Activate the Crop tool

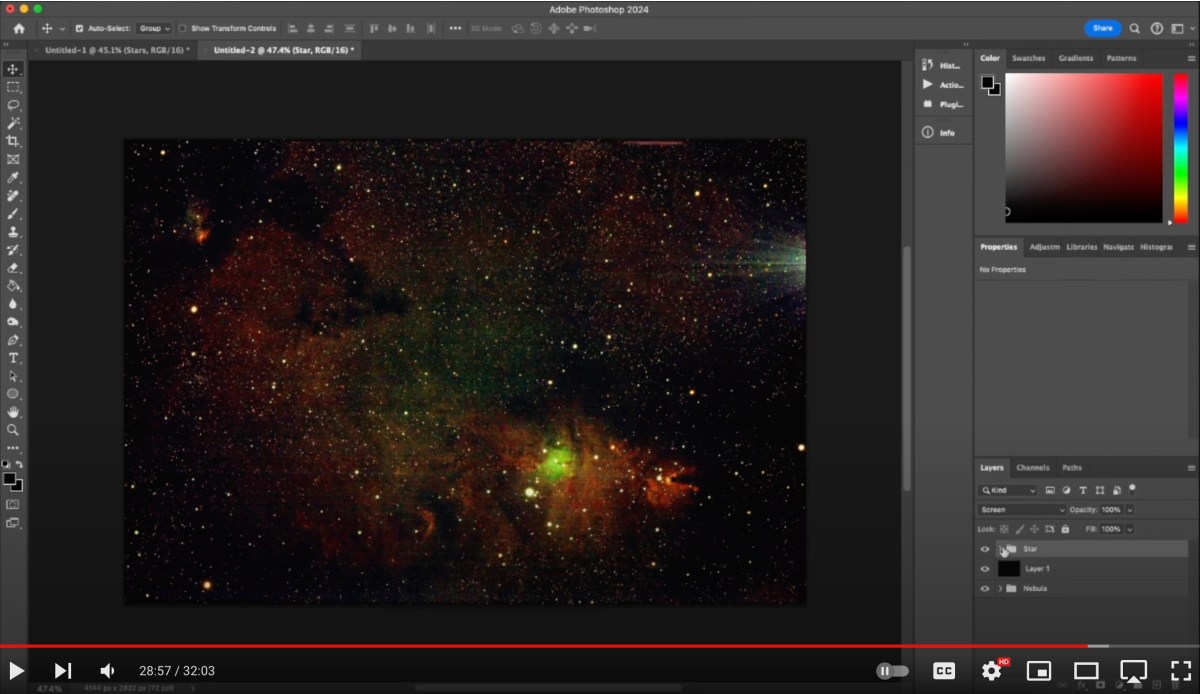point(13,141)
